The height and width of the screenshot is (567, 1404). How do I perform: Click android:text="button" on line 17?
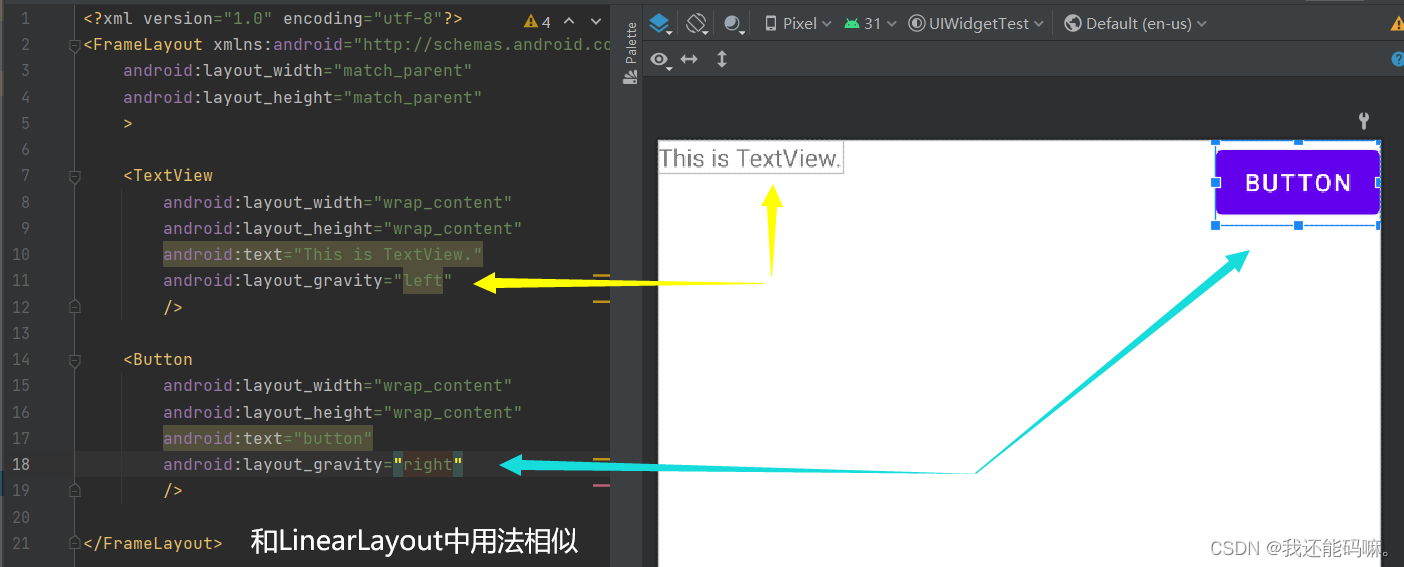(x=268, y=438)
